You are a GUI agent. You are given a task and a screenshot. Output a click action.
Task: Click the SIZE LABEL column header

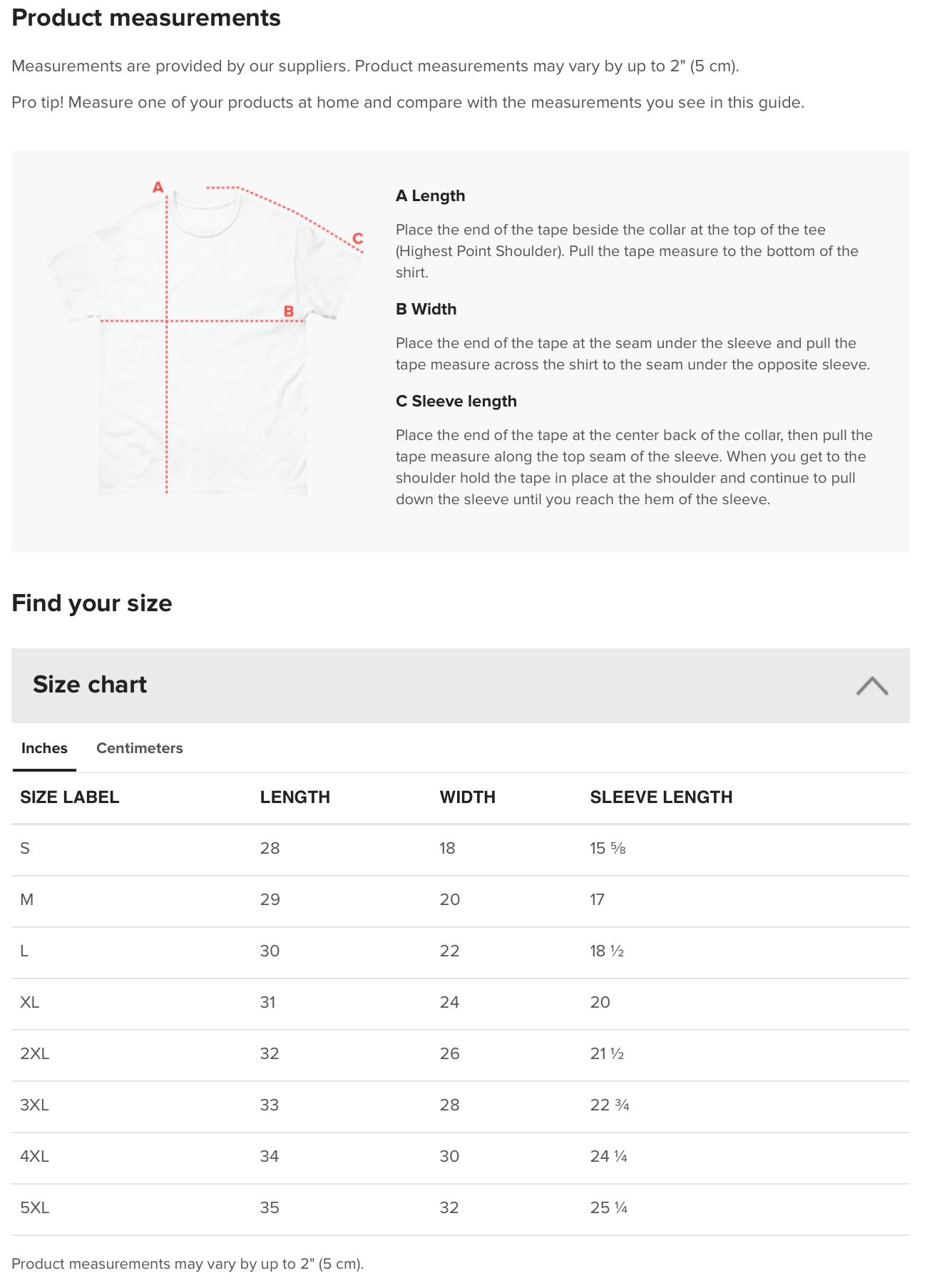pos(69,797)
